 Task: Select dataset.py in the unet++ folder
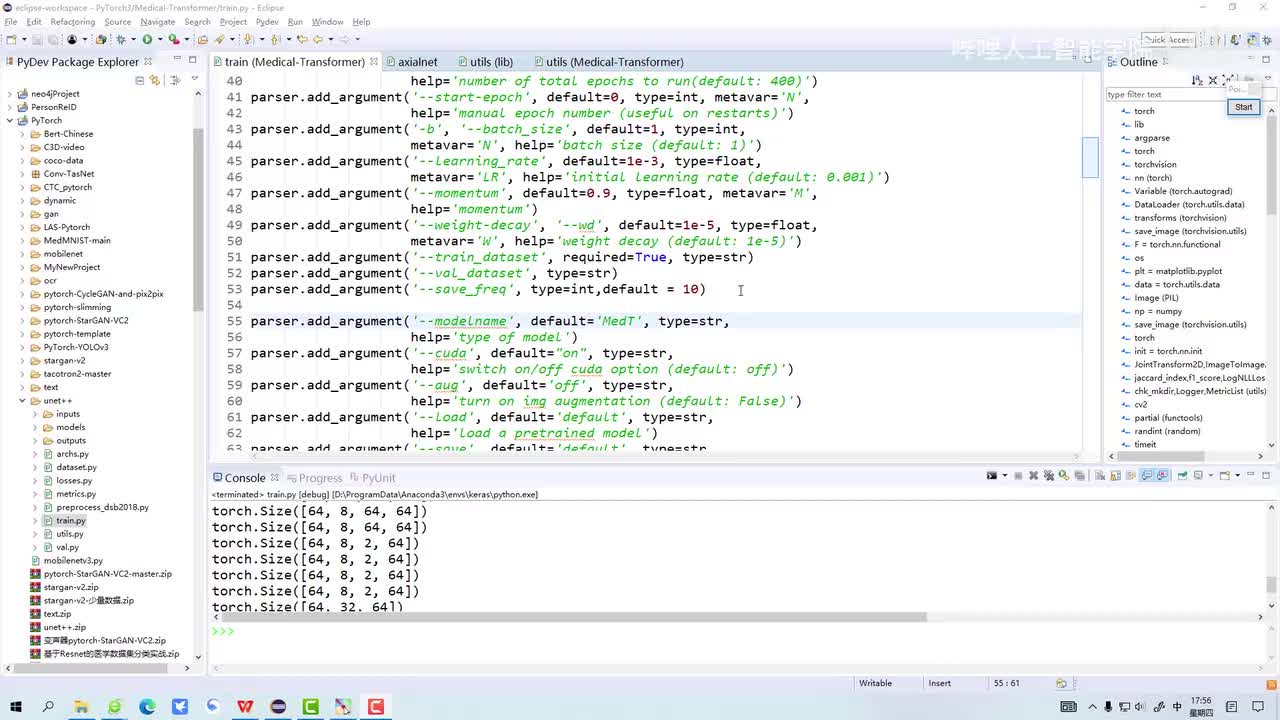point(77,467)
